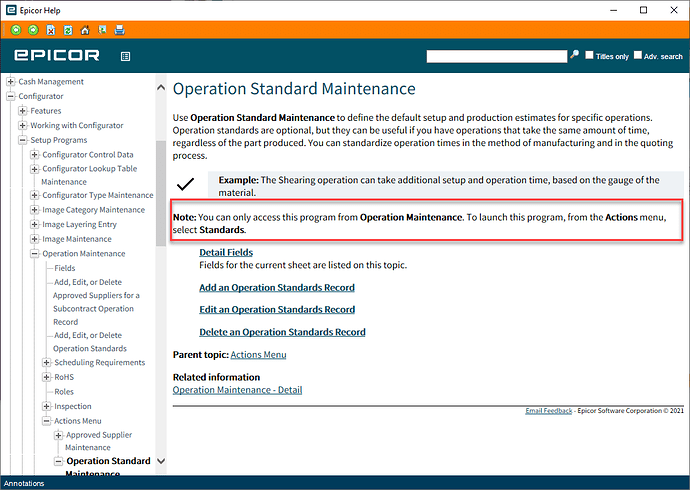Open Add, Edit, or Delete Approved Suppliers topic
The width and height of the screenshot is (690, 490).
pyautogui.click(x=96, y=302)
